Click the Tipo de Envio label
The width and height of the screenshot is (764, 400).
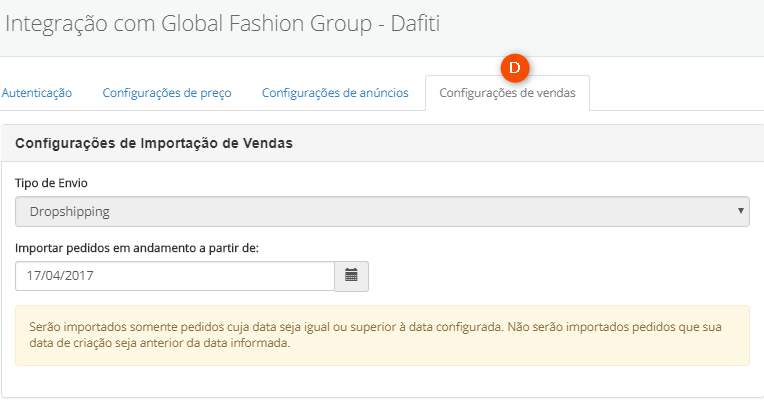pos(51,183)
